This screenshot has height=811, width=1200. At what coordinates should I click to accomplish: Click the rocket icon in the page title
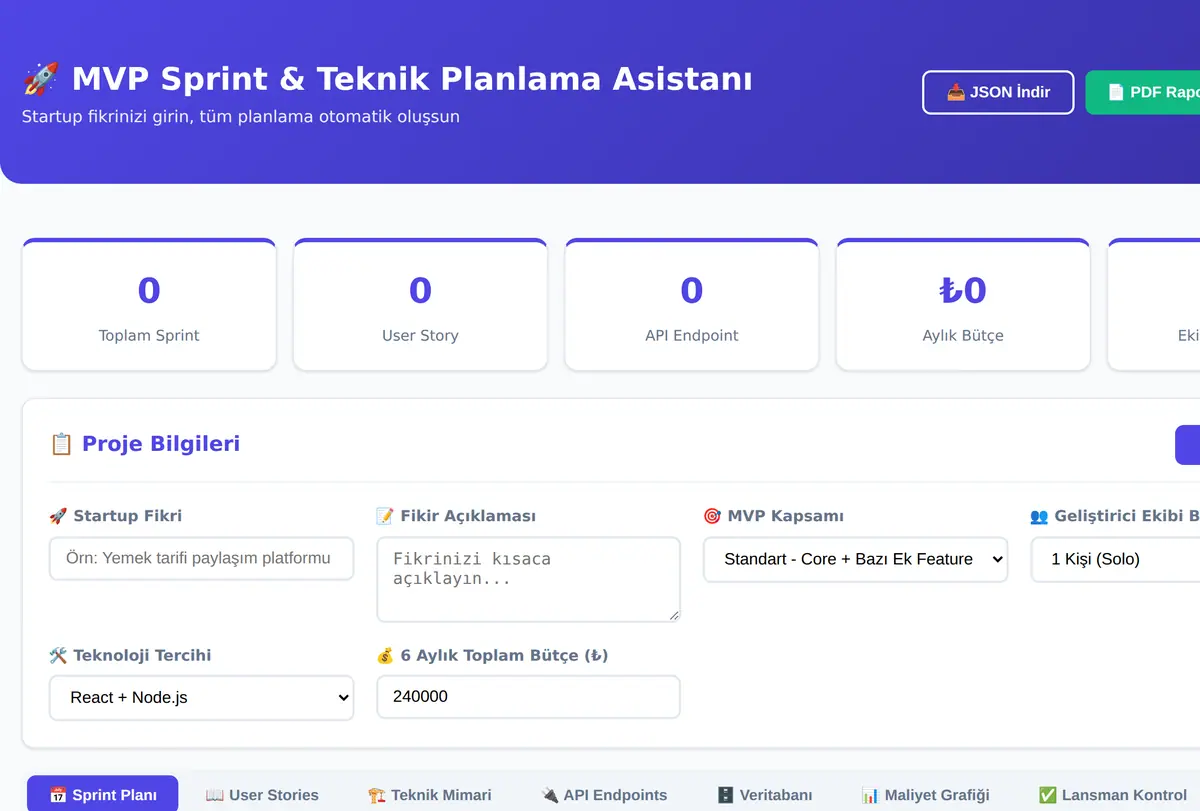point(41,78)
